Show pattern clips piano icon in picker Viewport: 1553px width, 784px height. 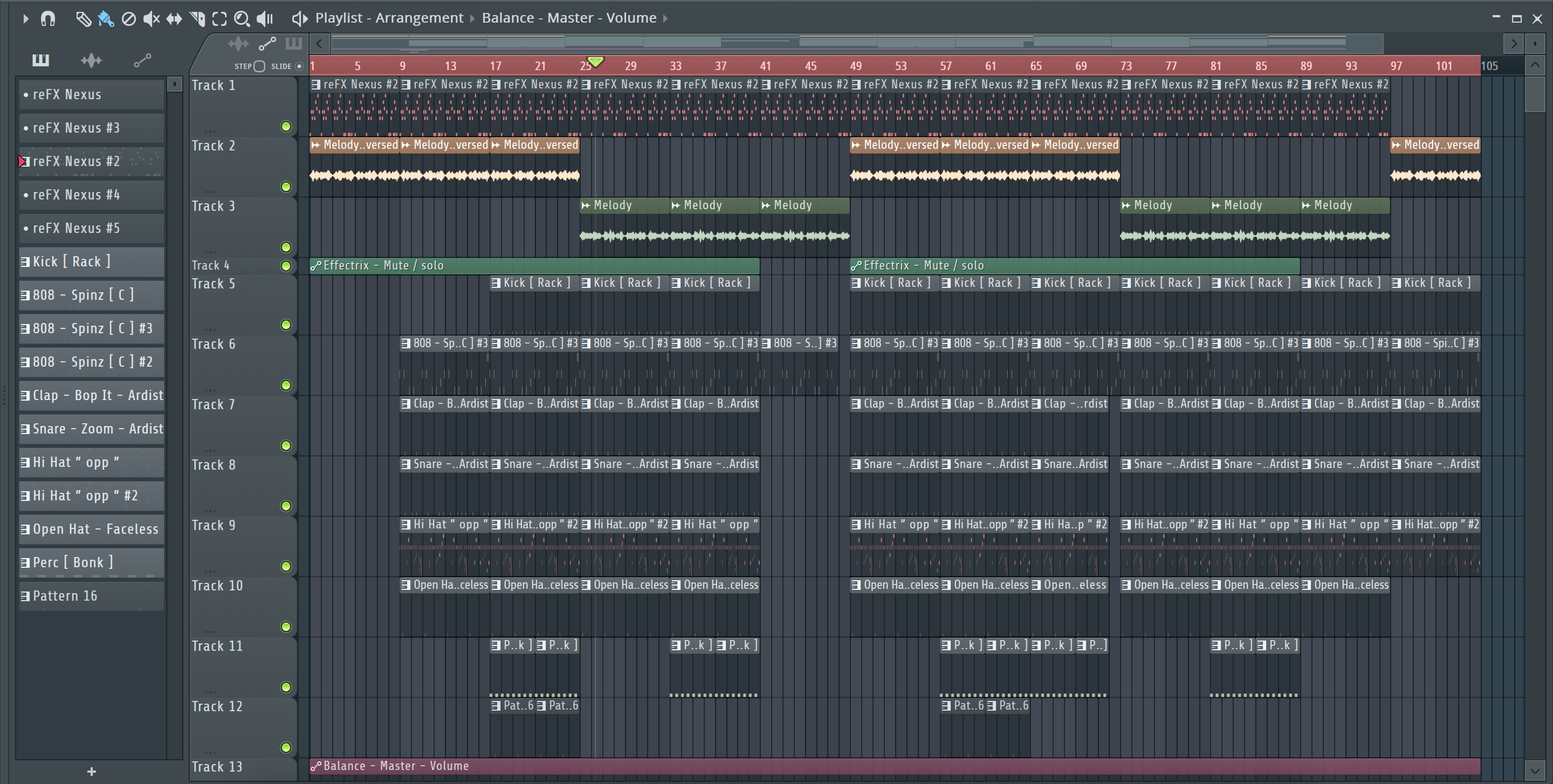[40, 60]
